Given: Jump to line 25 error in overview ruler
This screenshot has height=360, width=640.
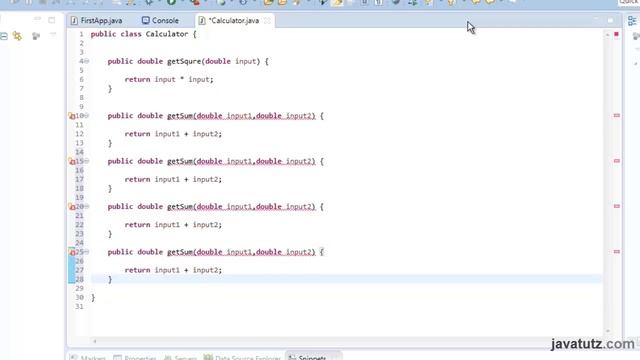Looking at the screenshot, I should pyautogui.click(x=617, y=252).
